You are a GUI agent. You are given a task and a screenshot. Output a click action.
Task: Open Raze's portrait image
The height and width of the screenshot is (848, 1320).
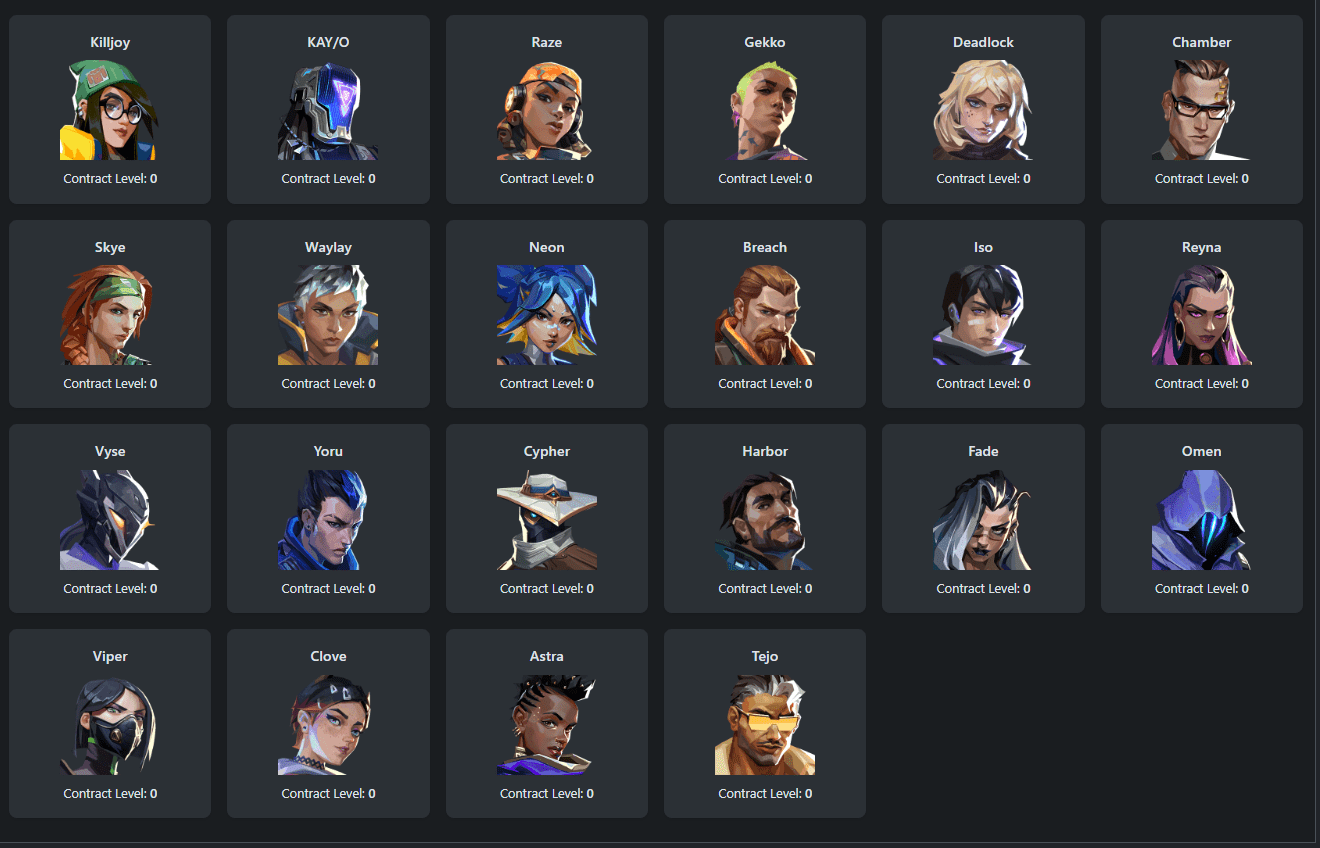[547, 110]
